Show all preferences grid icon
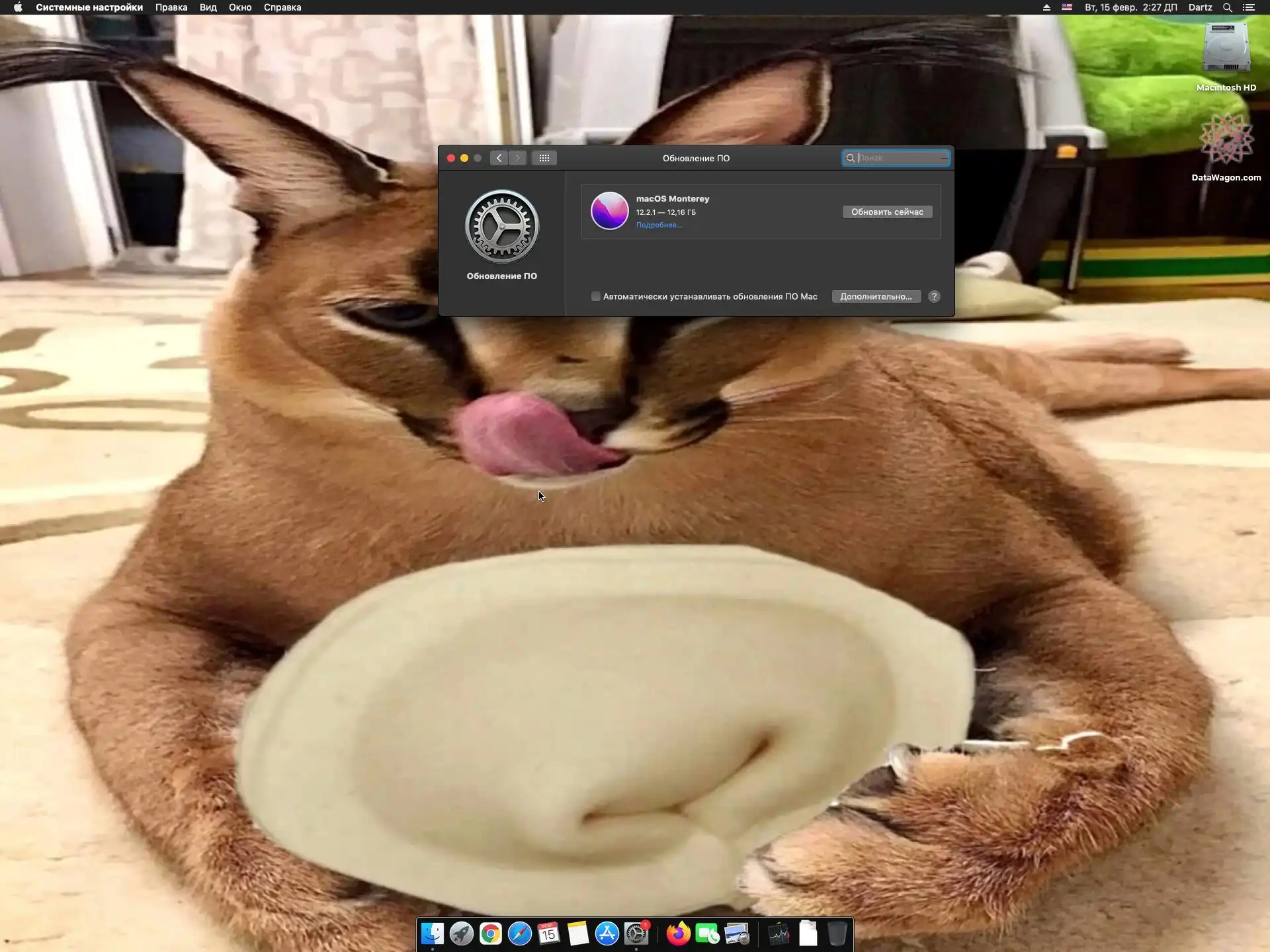 click(544, 158)
